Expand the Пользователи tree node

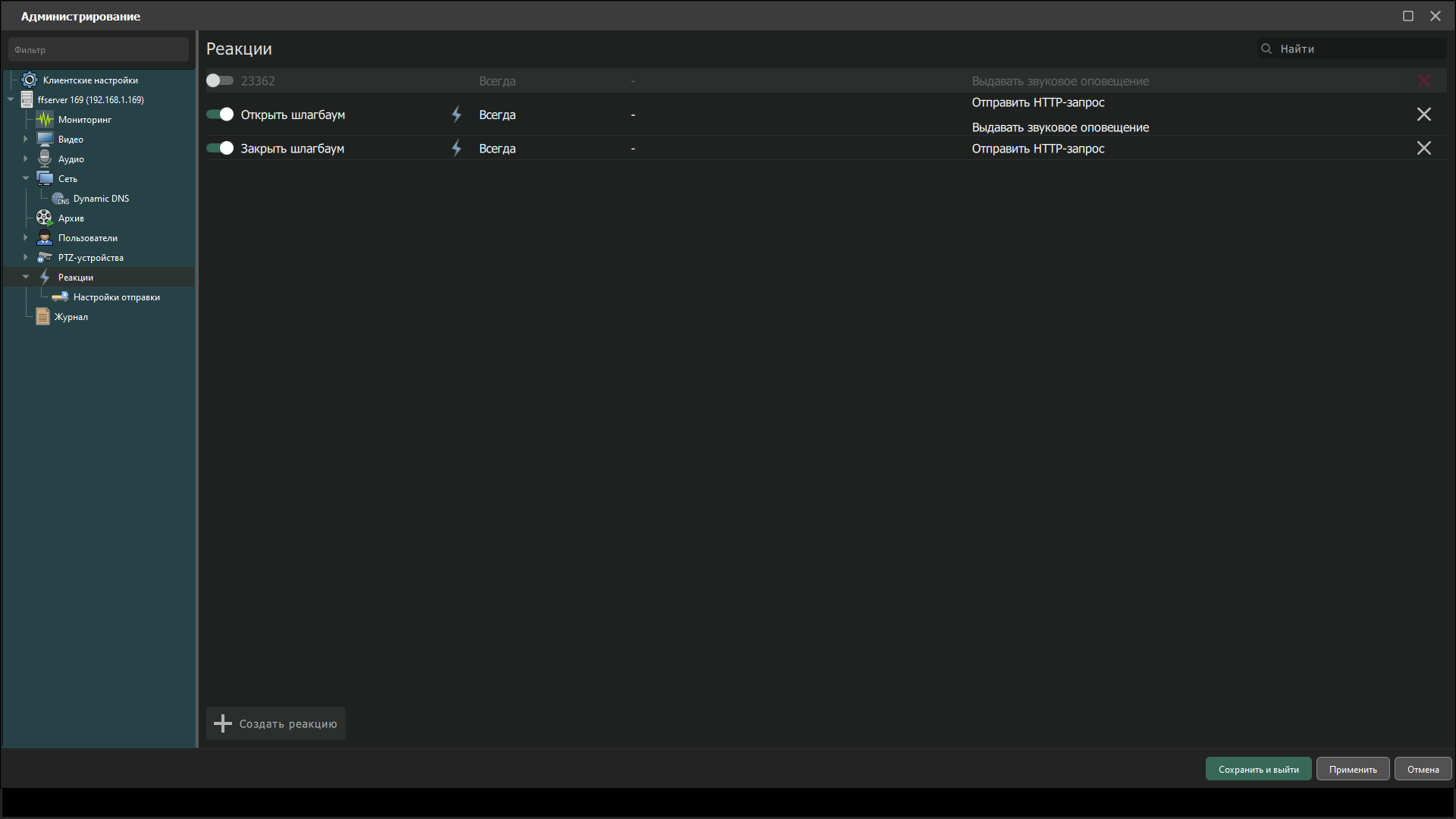tap(26, 238)
